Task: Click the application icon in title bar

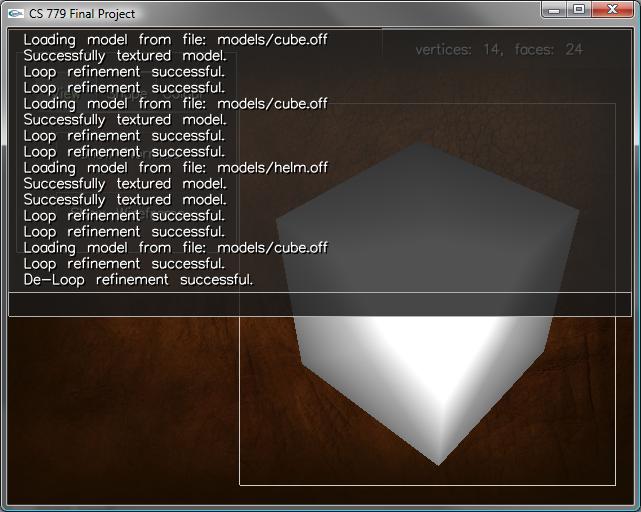Action: coord(15,13)
